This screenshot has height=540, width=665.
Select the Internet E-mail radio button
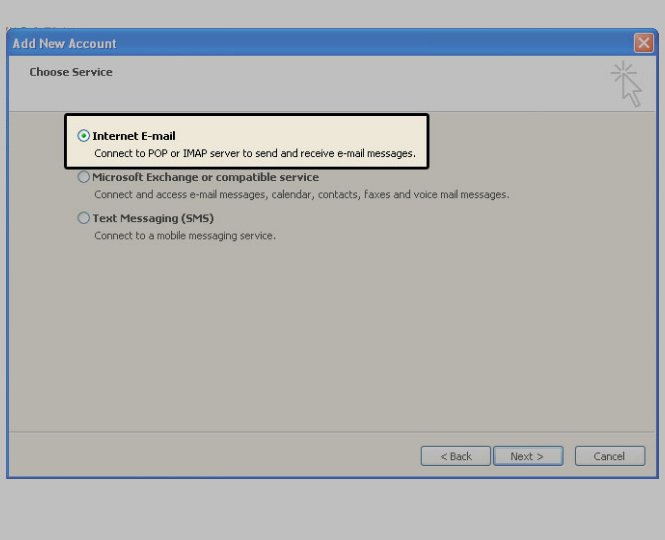pyautogui.click(x=84, y=136)
